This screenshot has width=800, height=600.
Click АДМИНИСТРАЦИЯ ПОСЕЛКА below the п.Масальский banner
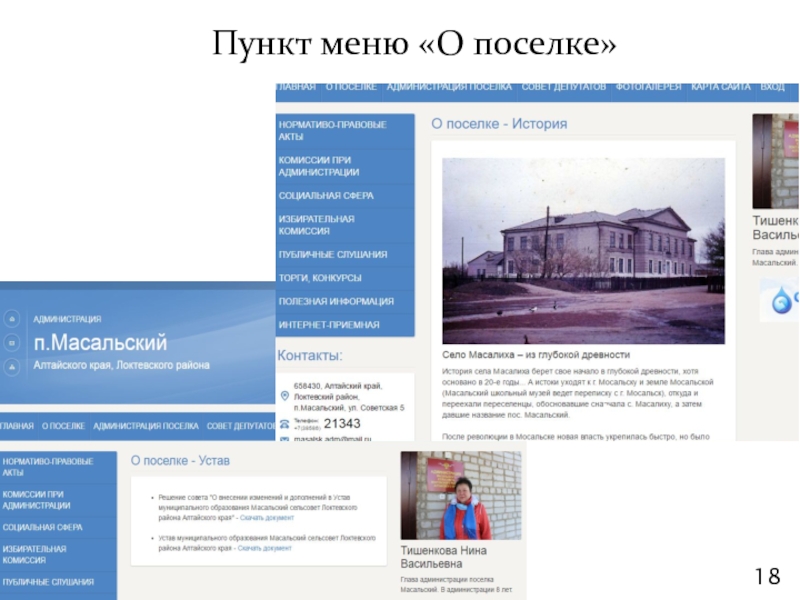[x=145, y=426]
